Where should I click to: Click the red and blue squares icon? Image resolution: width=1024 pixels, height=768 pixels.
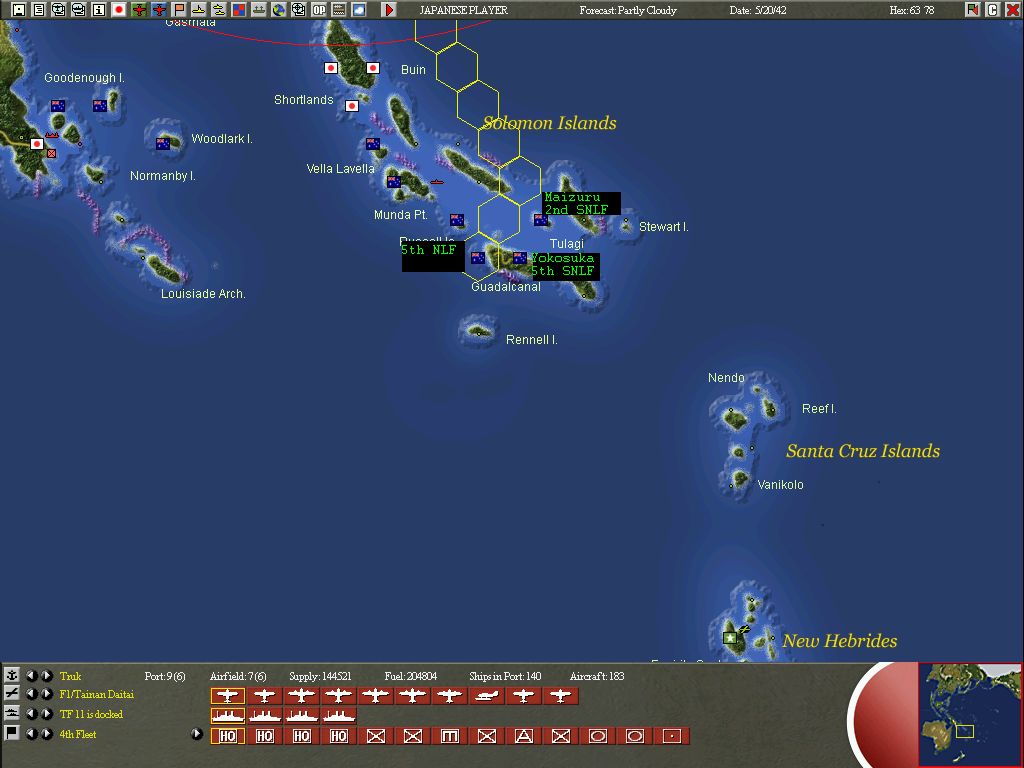[238, 10]
